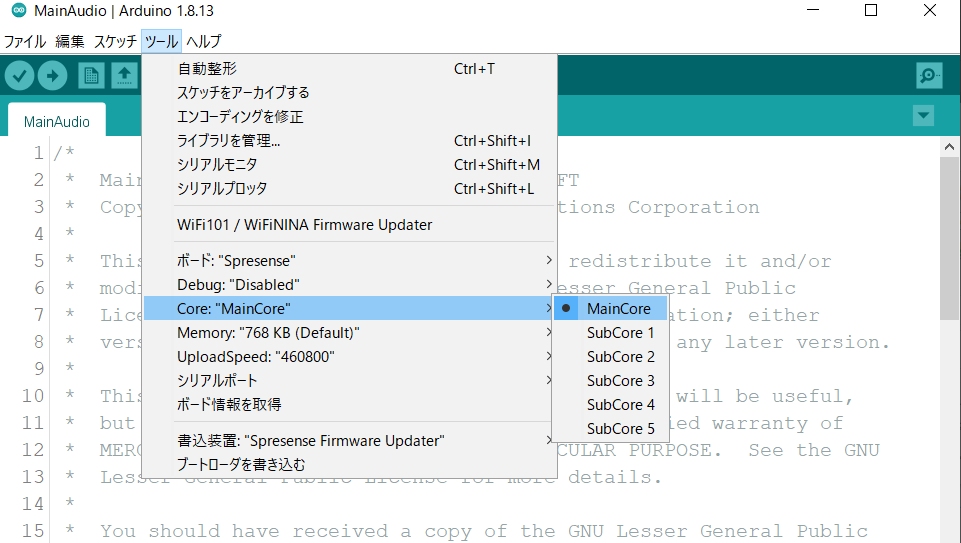The height and width of the screenshot is (543, 961).
Task: Click the vertical scrollbar thumb
Action: click(949, 238)
